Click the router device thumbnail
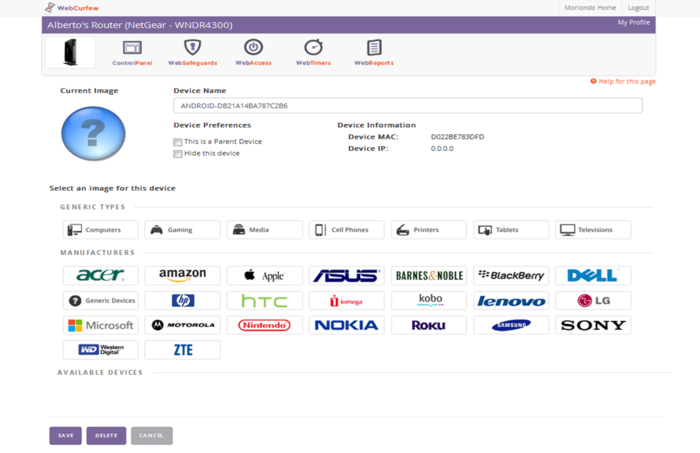 (x=71, y=52)
